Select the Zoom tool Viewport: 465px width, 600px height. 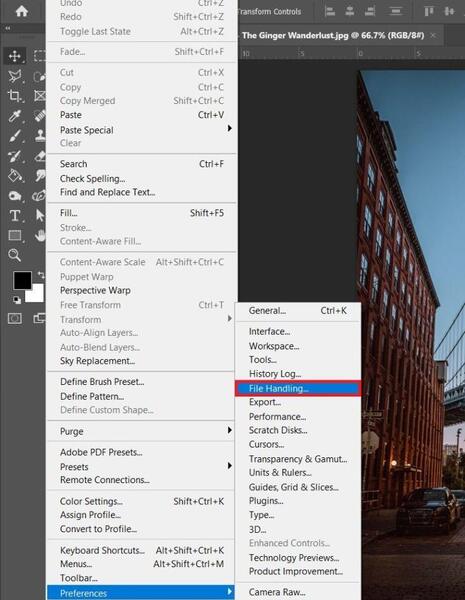click(x=15, y=255)
